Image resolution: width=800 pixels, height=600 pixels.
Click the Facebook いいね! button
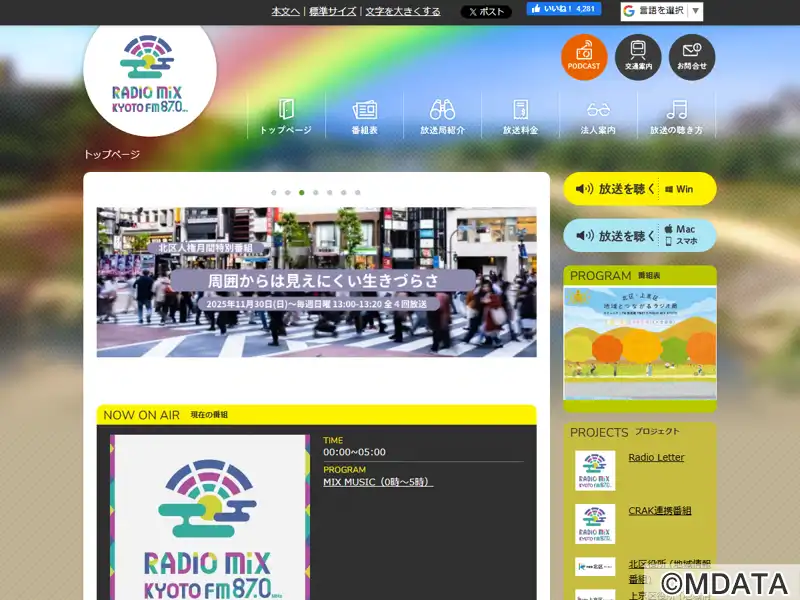click(x=564, y=9)
